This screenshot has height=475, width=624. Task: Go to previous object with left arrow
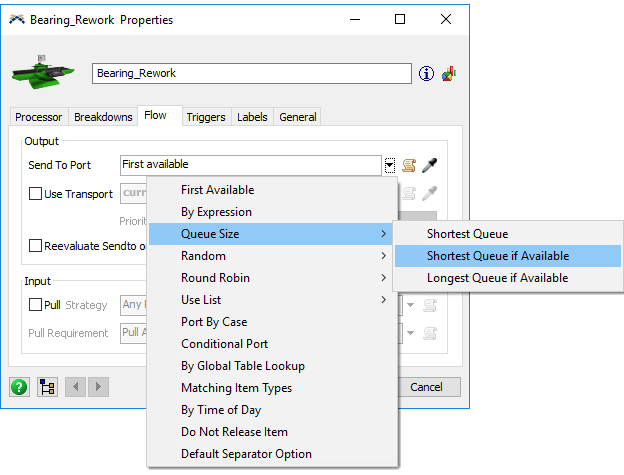[x=76, y=387]
